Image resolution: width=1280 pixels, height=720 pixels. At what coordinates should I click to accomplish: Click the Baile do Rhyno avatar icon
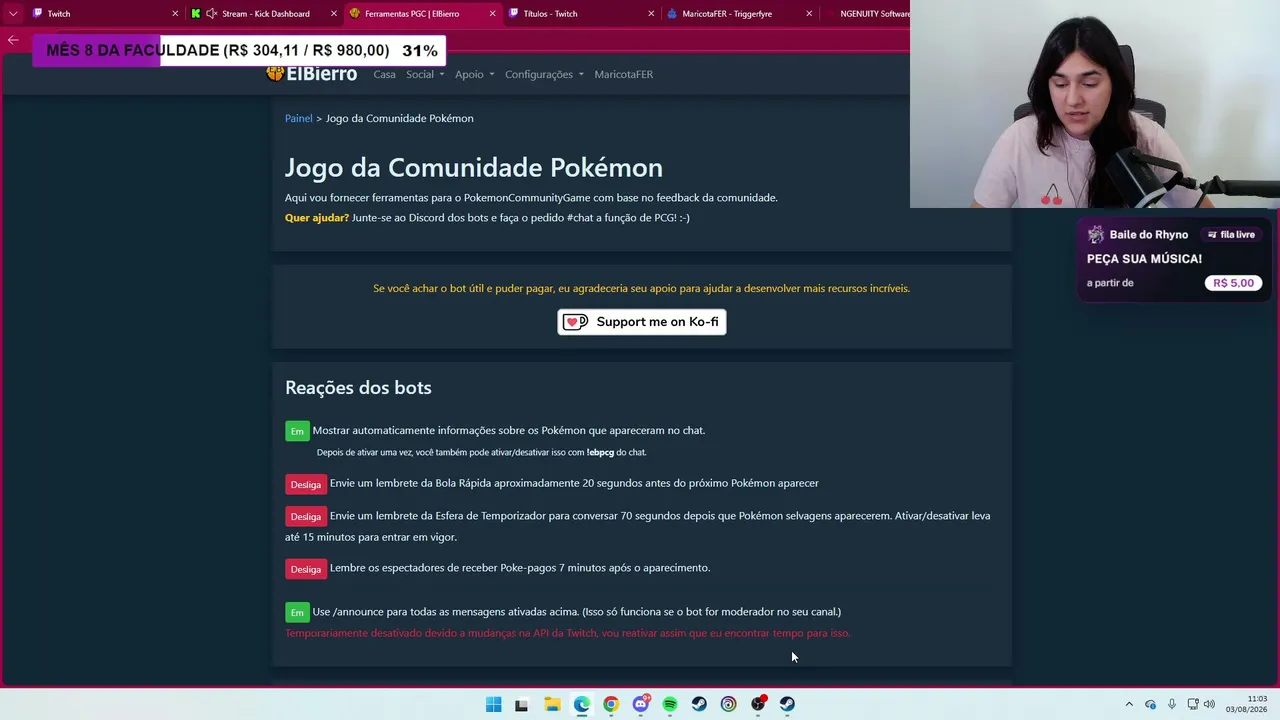coord(1096,235)
